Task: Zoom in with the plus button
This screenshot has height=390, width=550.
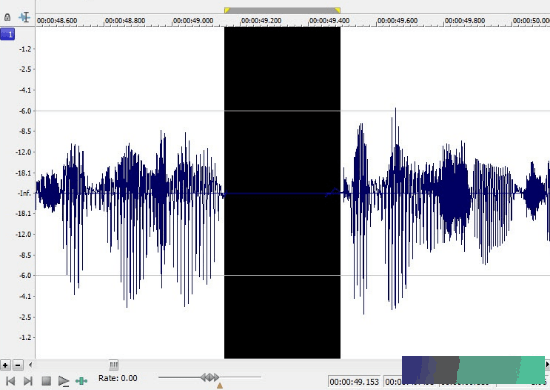Action: (5, 365)
